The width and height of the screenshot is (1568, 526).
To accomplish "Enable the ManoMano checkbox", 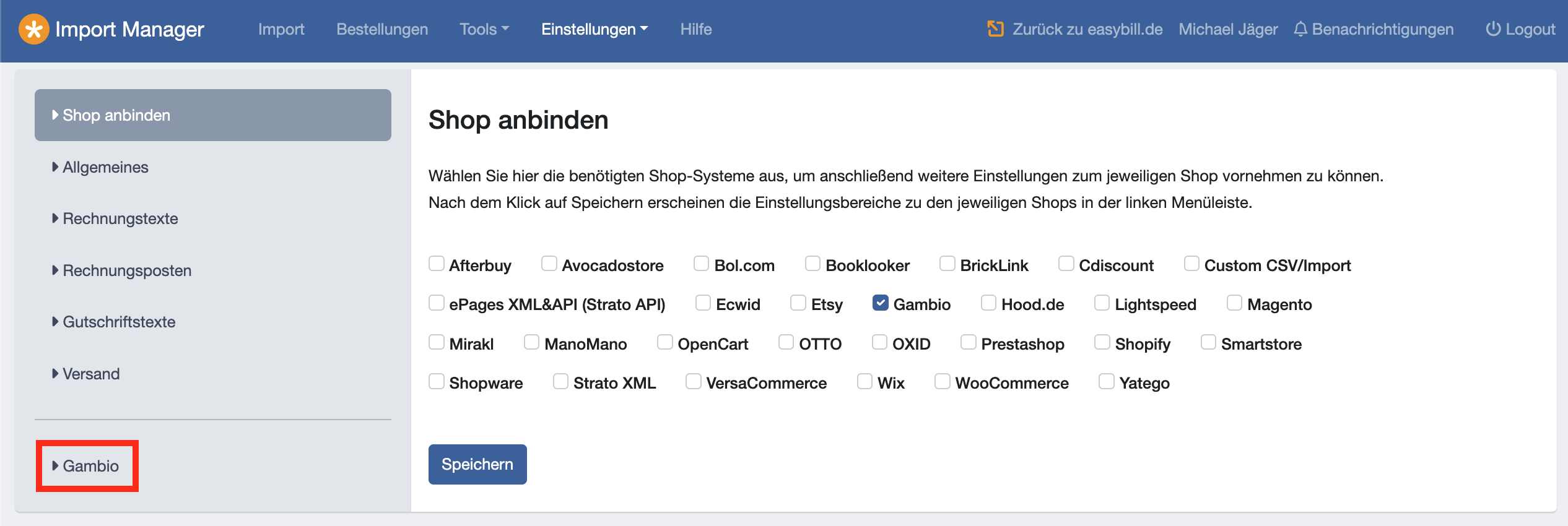I will click(x=532, y=342).
